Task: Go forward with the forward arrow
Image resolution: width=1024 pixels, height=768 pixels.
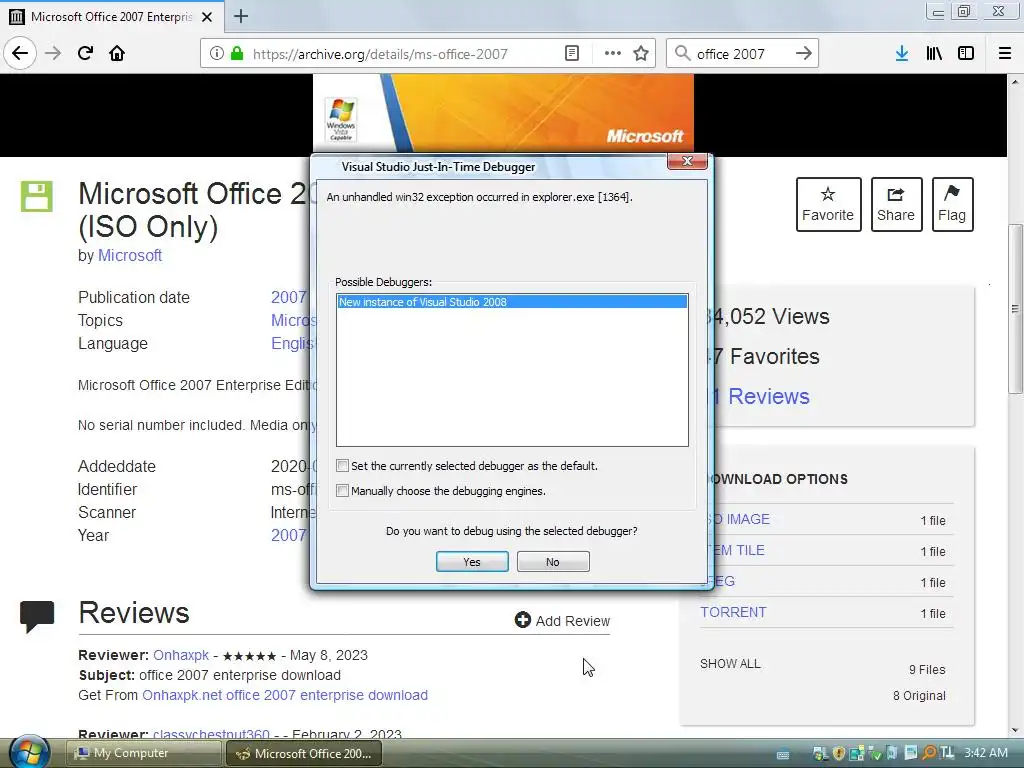Action: (53, 53)
